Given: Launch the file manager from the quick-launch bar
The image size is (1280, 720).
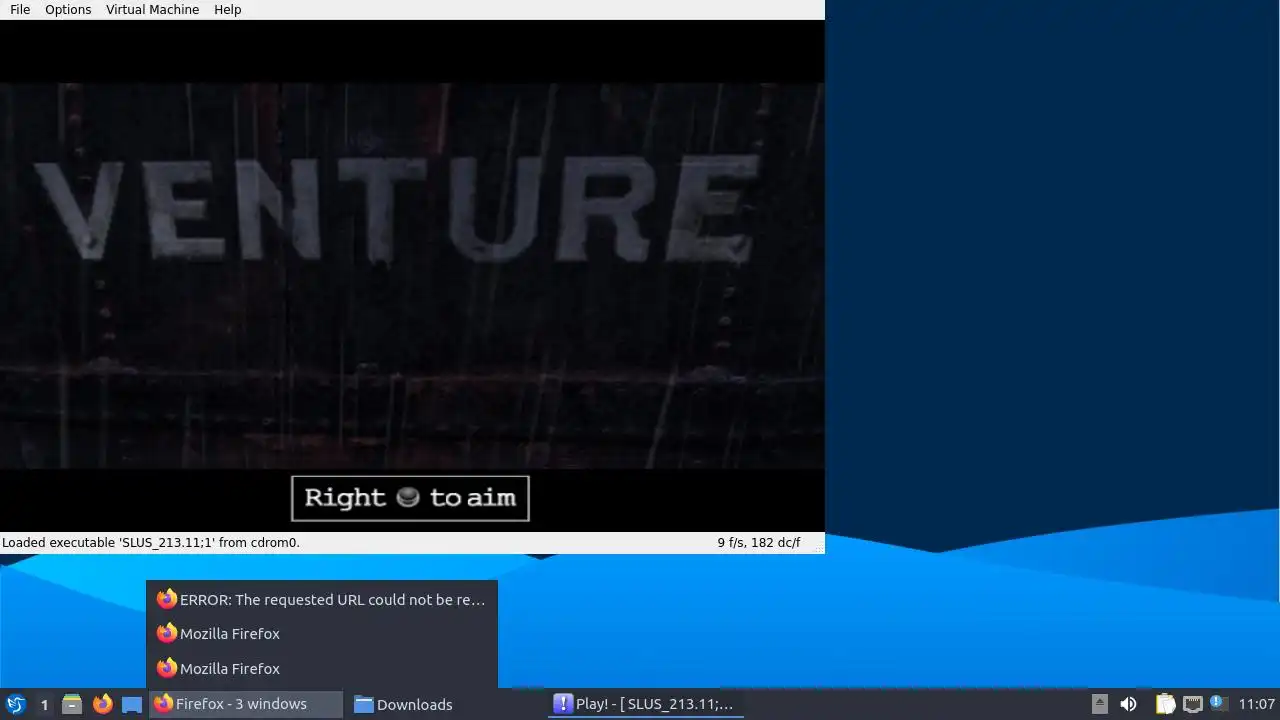Looking at the screenshot, I should [x=72, y=704].
